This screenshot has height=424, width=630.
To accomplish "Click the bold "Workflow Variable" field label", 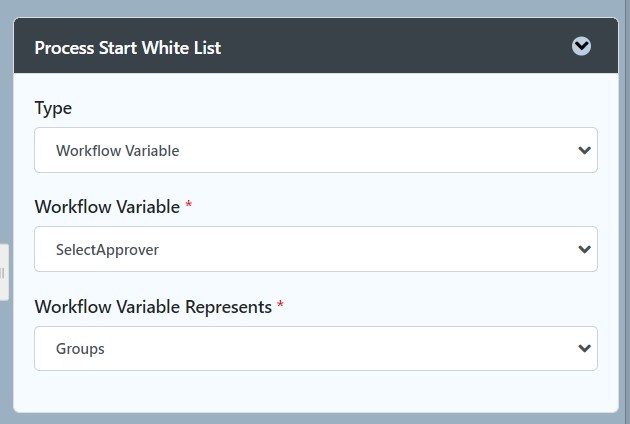I will 107,207.
